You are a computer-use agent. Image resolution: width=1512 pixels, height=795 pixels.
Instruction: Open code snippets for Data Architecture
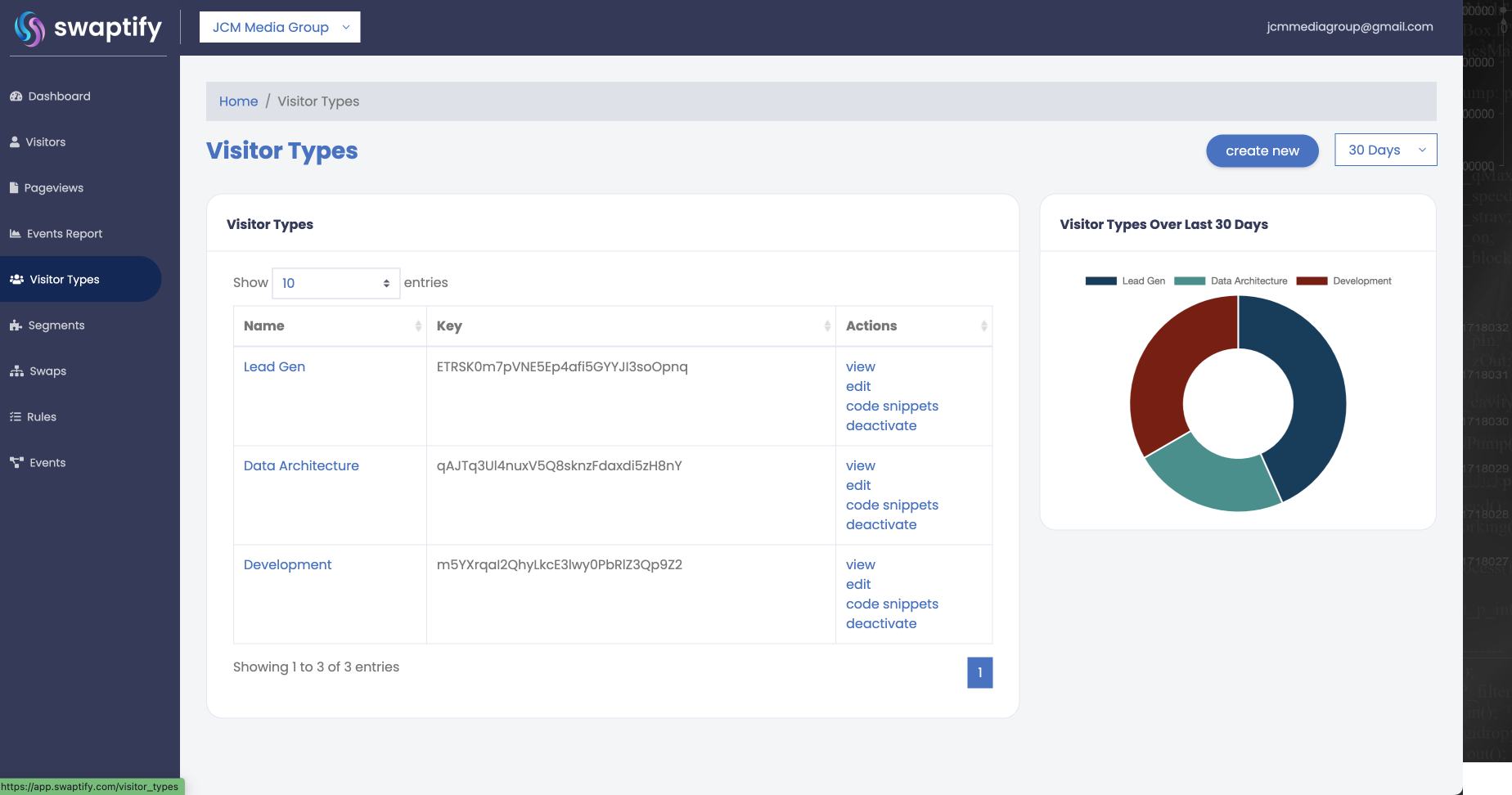[x=892, y=505]
